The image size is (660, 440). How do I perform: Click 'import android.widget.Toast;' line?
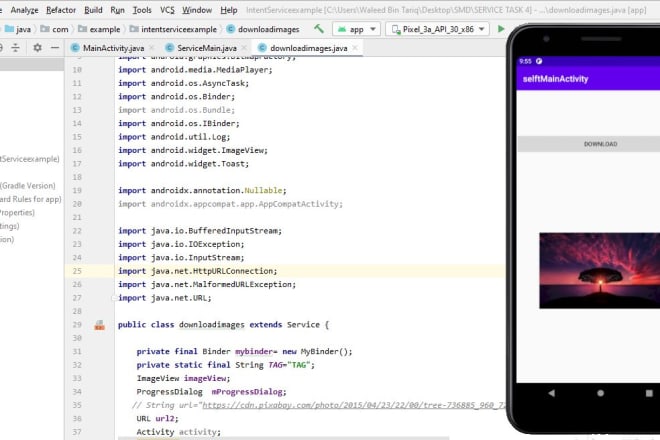184,164
